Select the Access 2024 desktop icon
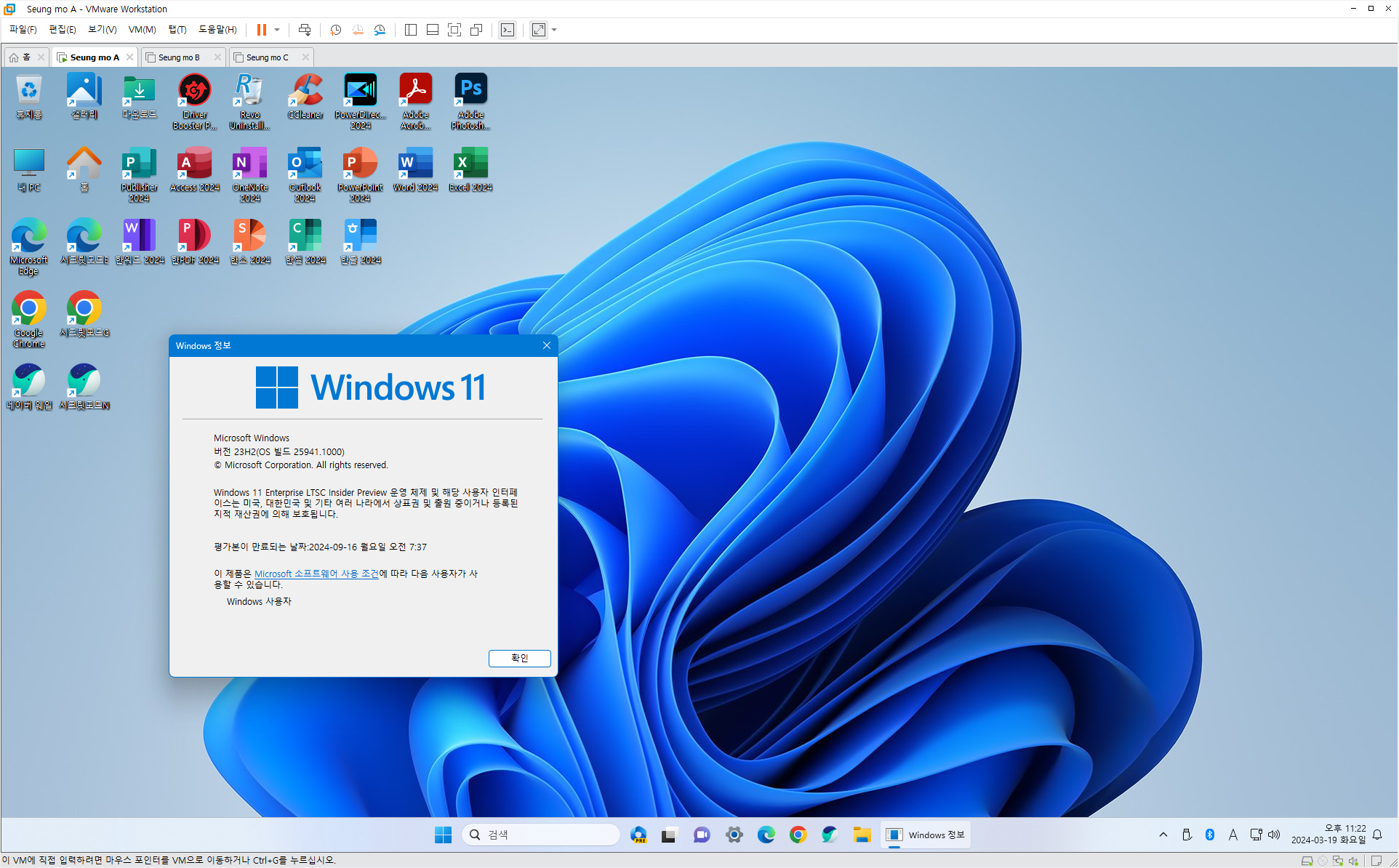The image size is (1399, 868). click(195, 169)
